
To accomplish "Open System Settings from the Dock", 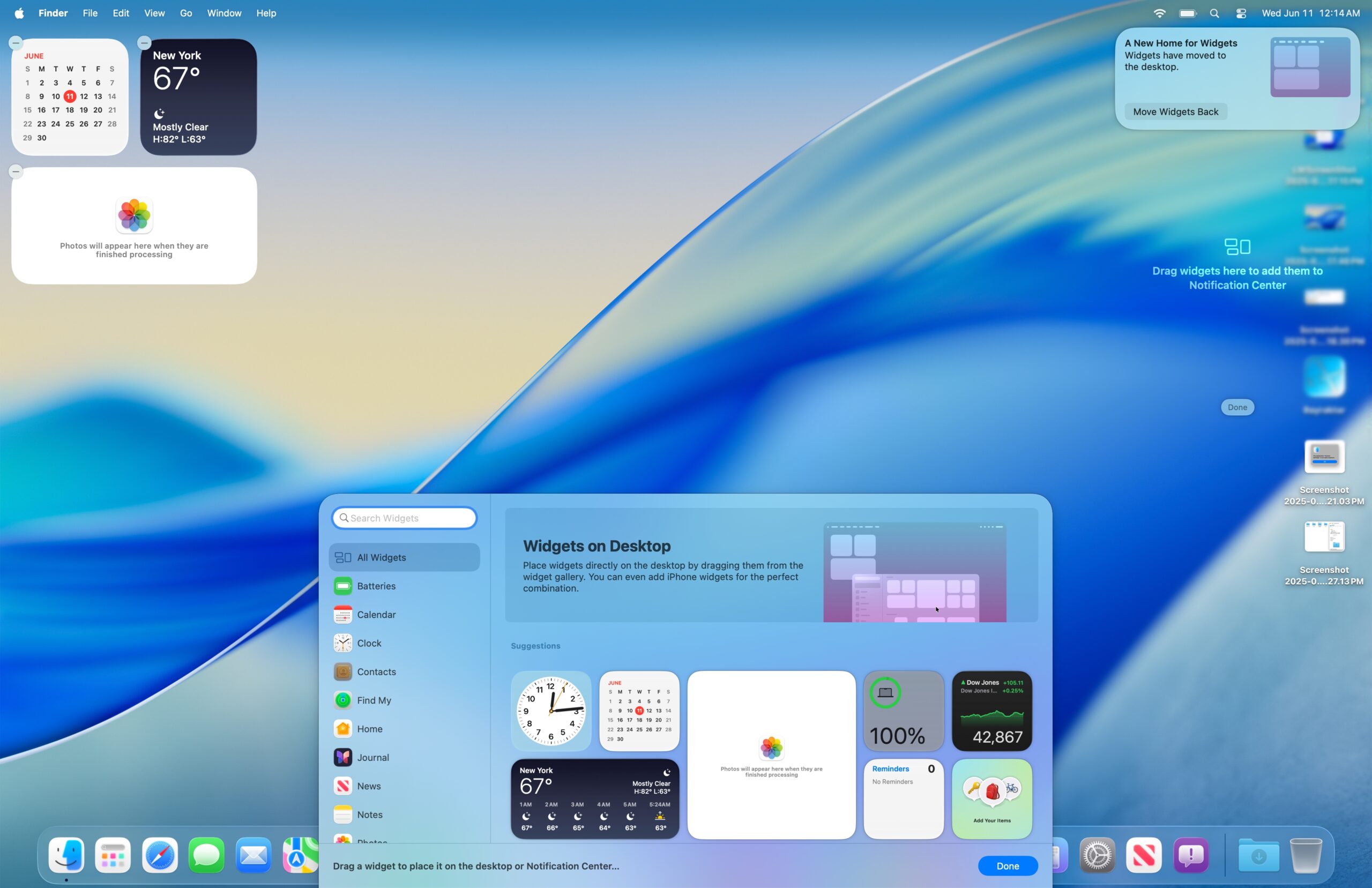I will point(1097,856).
